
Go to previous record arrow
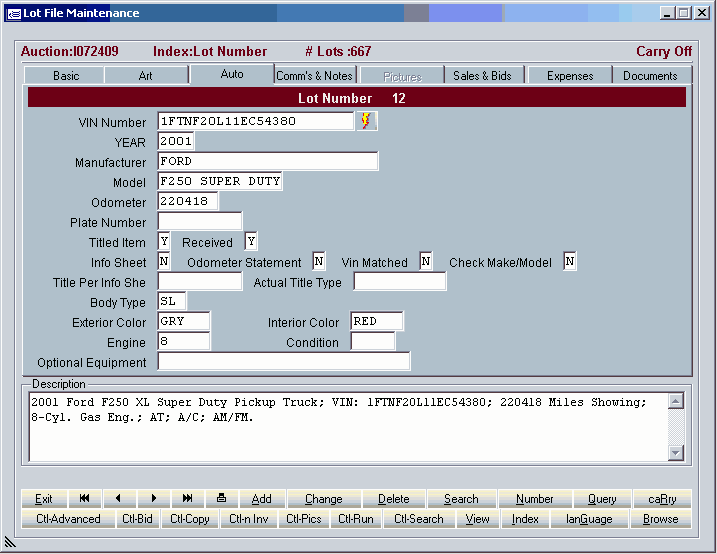[119, 499]
